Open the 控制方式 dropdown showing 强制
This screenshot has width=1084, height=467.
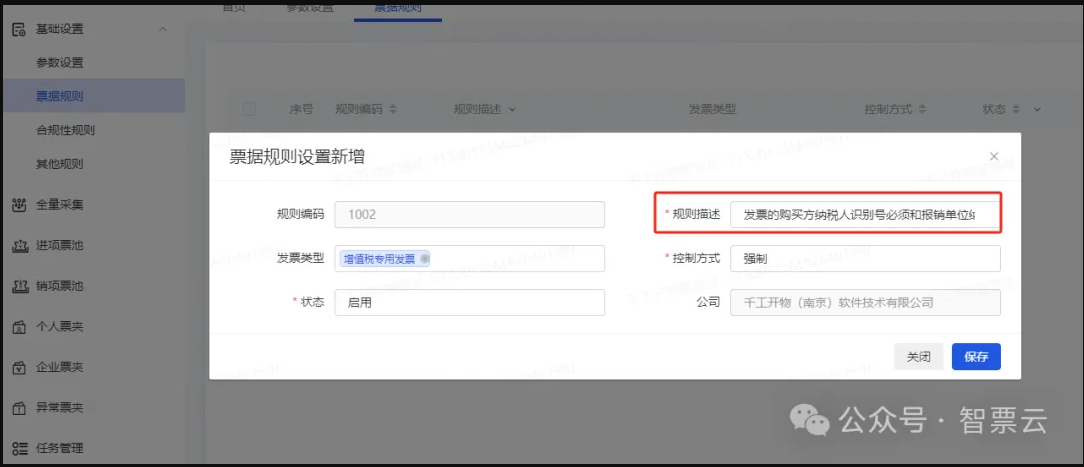pos(865,258)
